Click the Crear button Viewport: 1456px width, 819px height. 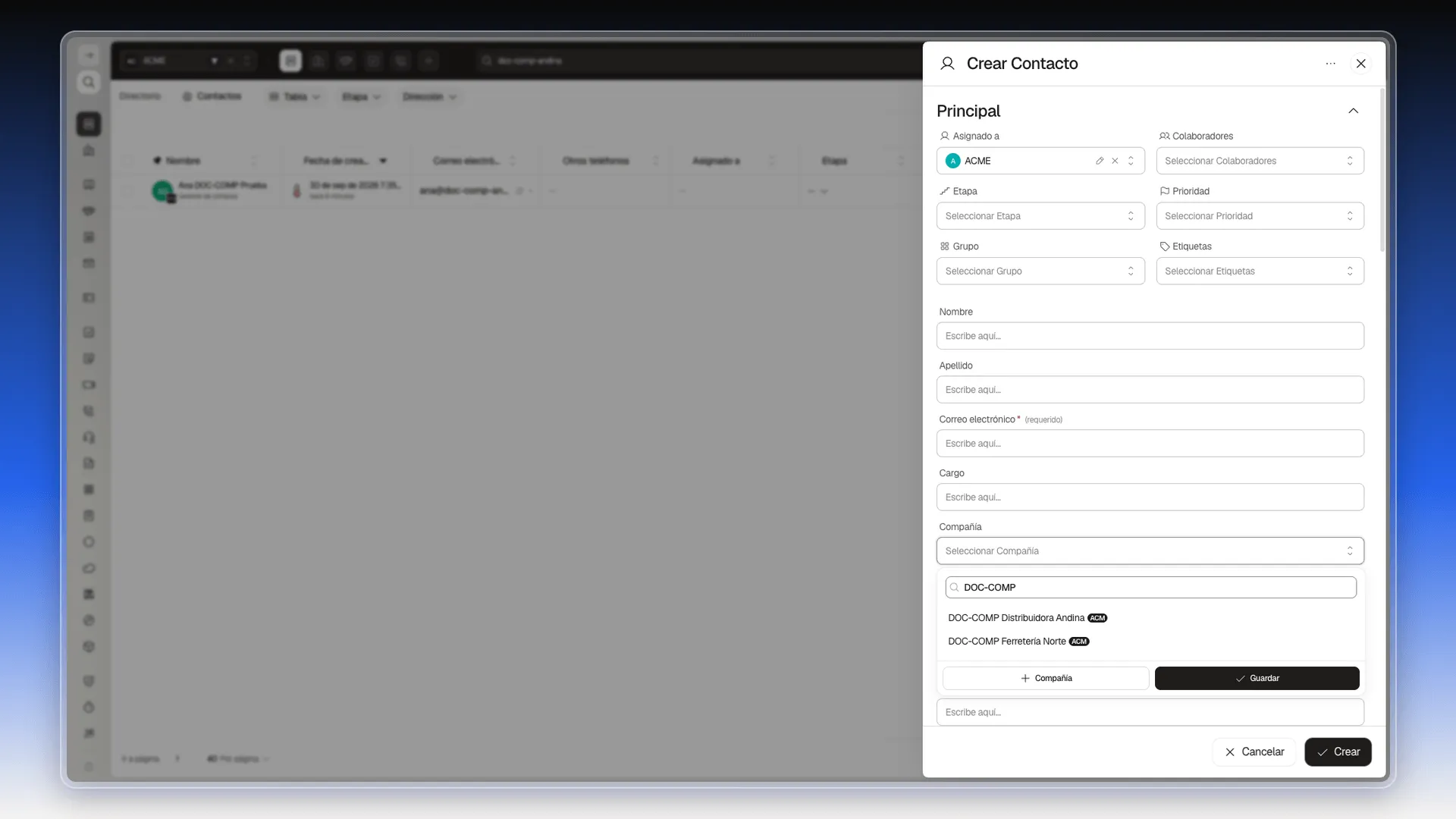click(1338, 752)
